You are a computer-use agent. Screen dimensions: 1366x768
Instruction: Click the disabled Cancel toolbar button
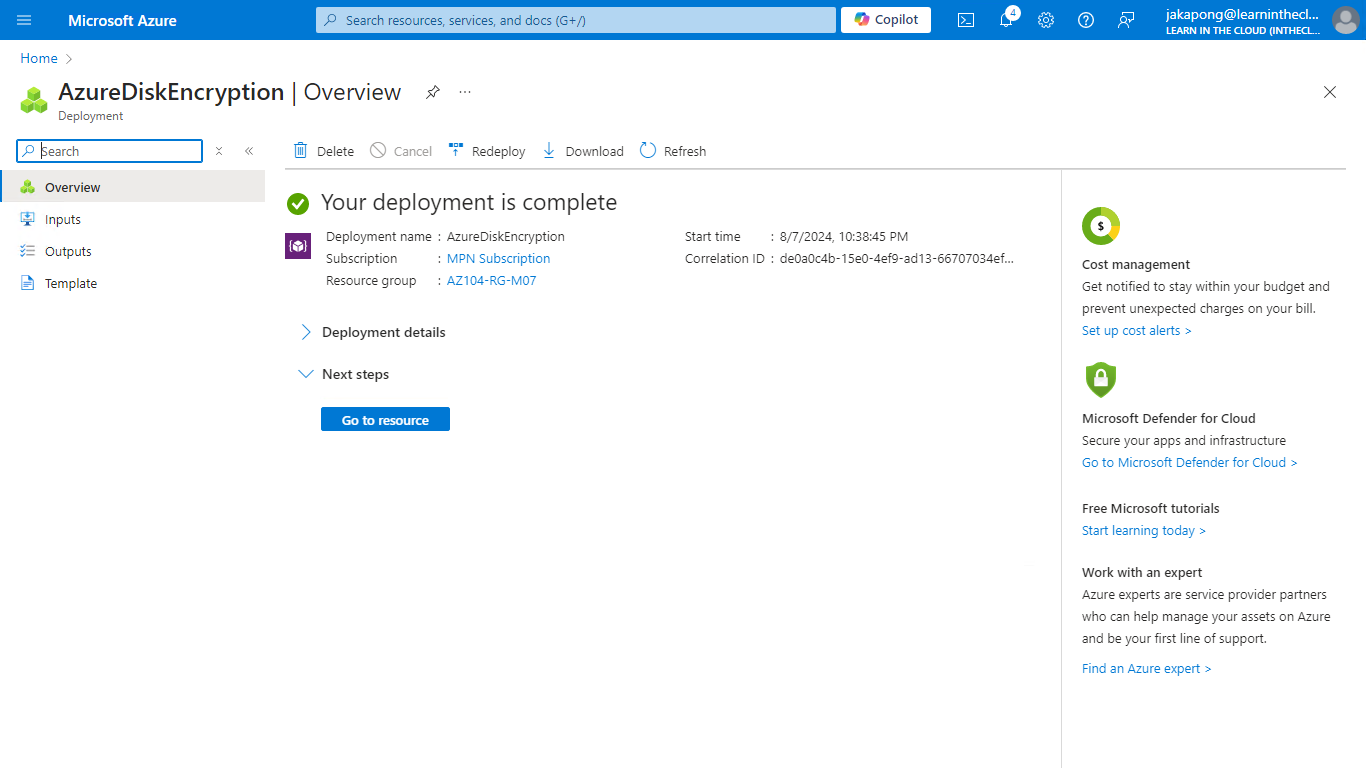[x=401, y=151]
